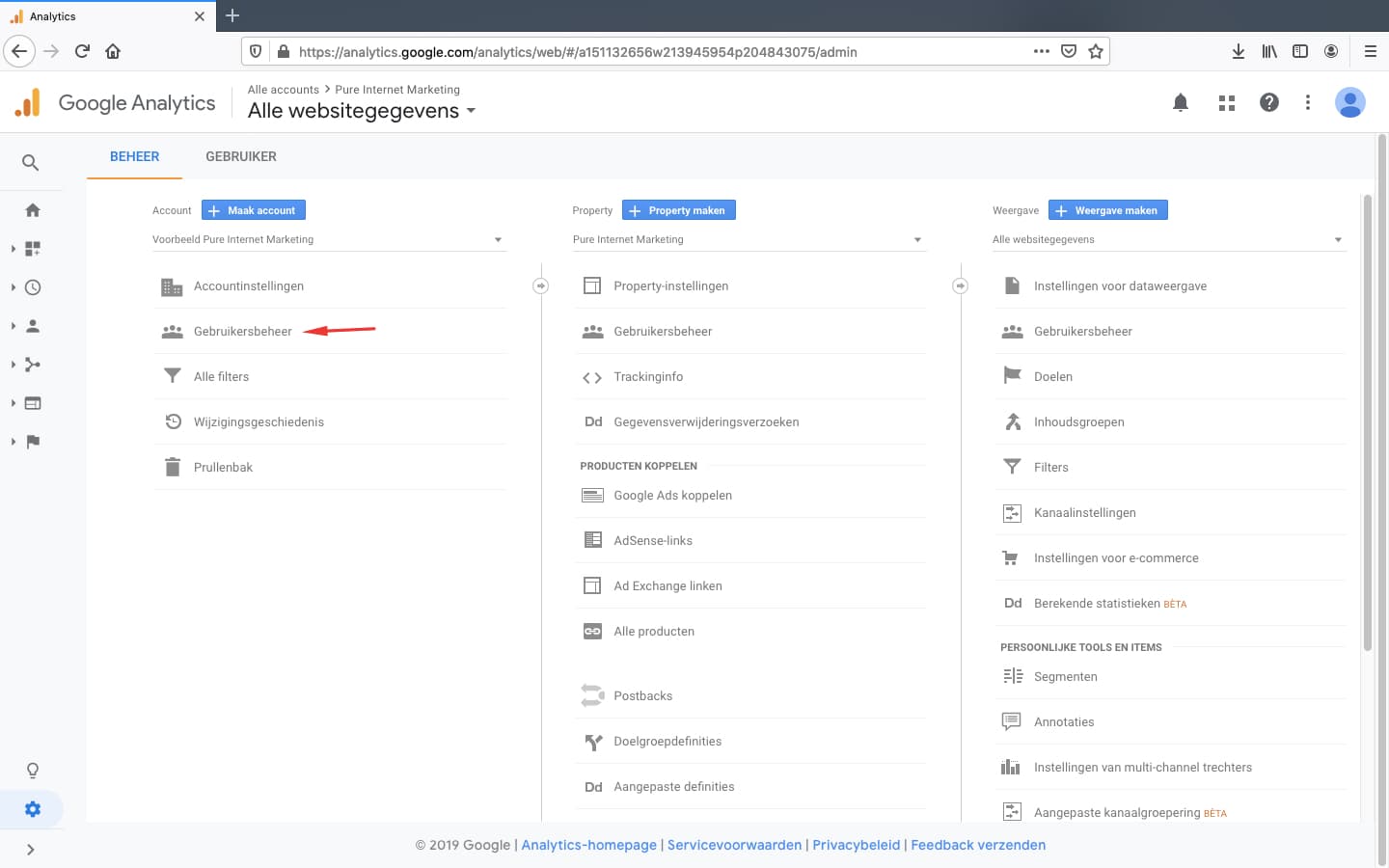This screenshot has width=1389, height=868.
Task: Open the Property dropdown Pure Internet Marketing
Action: [x=749, y=239]
